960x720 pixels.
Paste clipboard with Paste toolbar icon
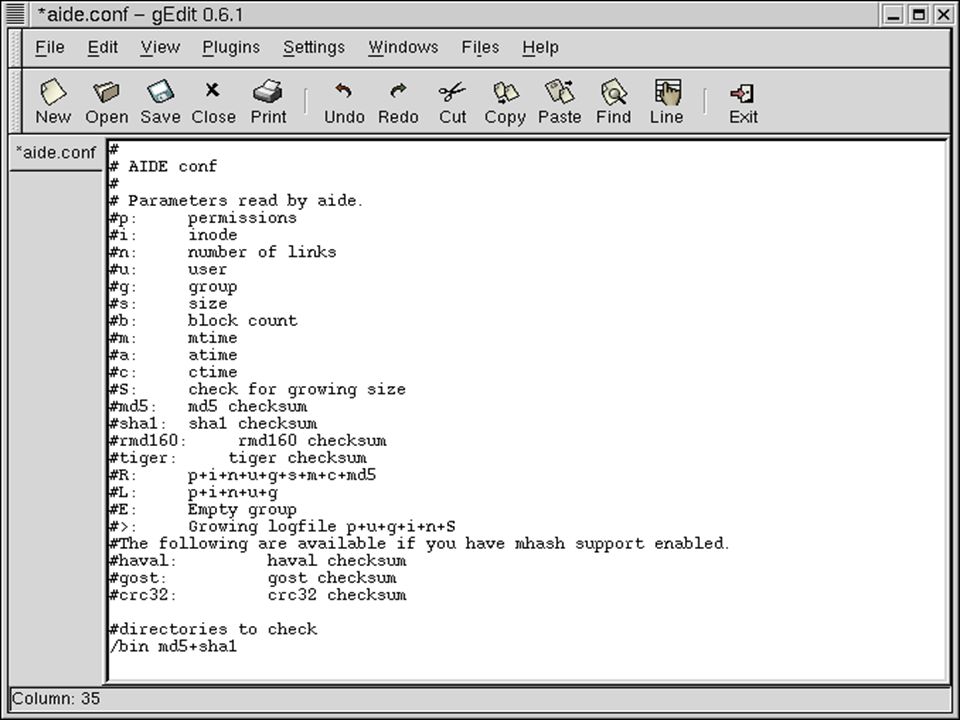559,102
